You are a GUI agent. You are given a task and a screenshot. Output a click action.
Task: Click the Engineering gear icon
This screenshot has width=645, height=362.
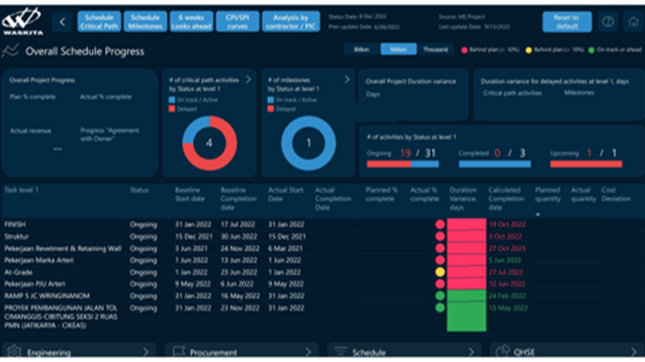pyautogui.click(x=14, y=351)
